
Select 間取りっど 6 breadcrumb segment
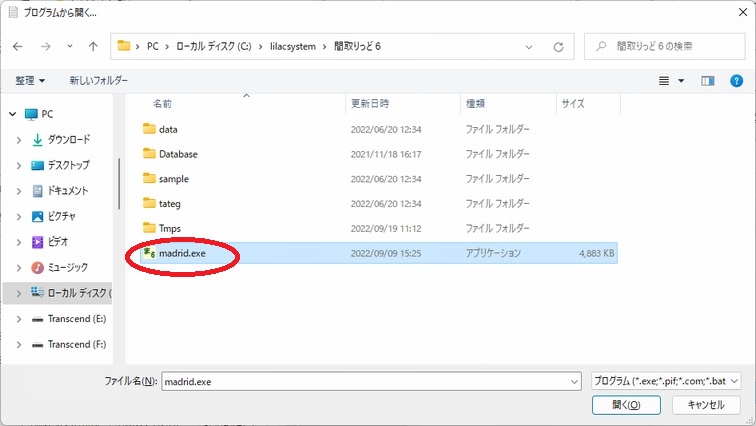coord(357,46)
